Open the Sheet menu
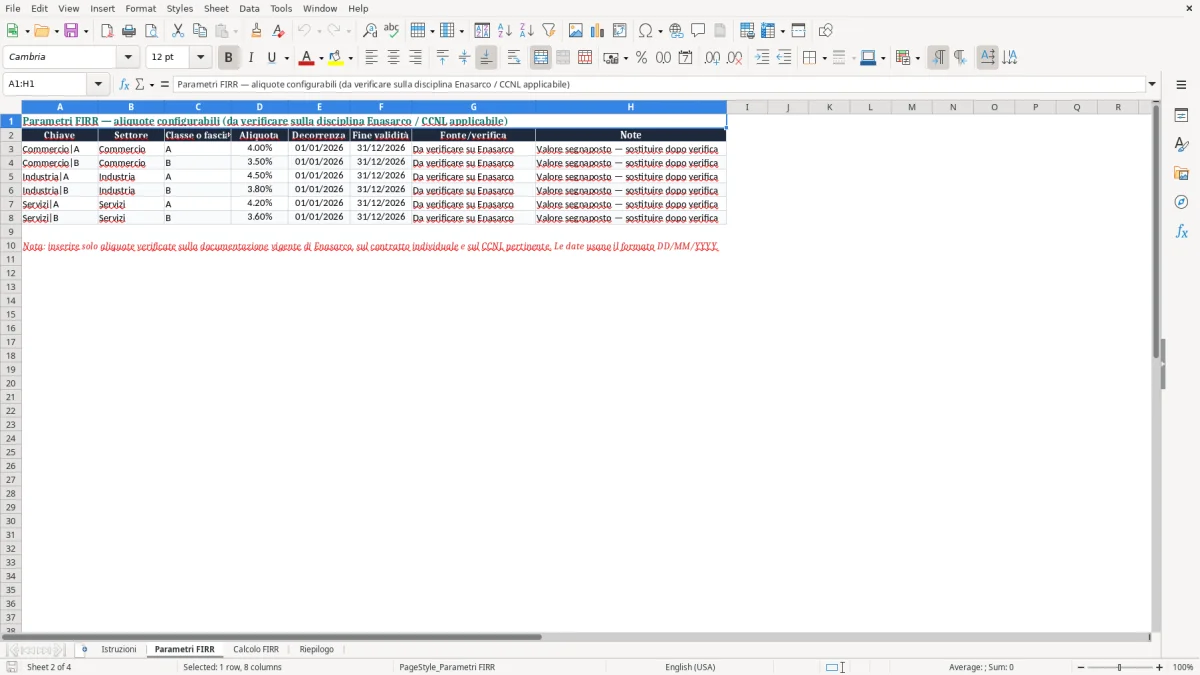1200x675 pixels. tap(216, 8)
